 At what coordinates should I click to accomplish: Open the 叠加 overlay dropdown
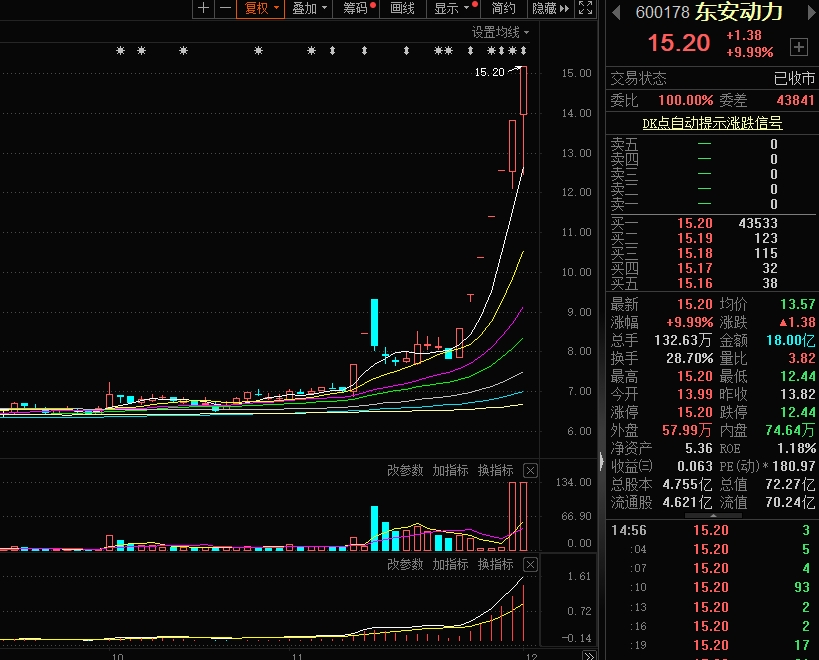click(309, 8)
